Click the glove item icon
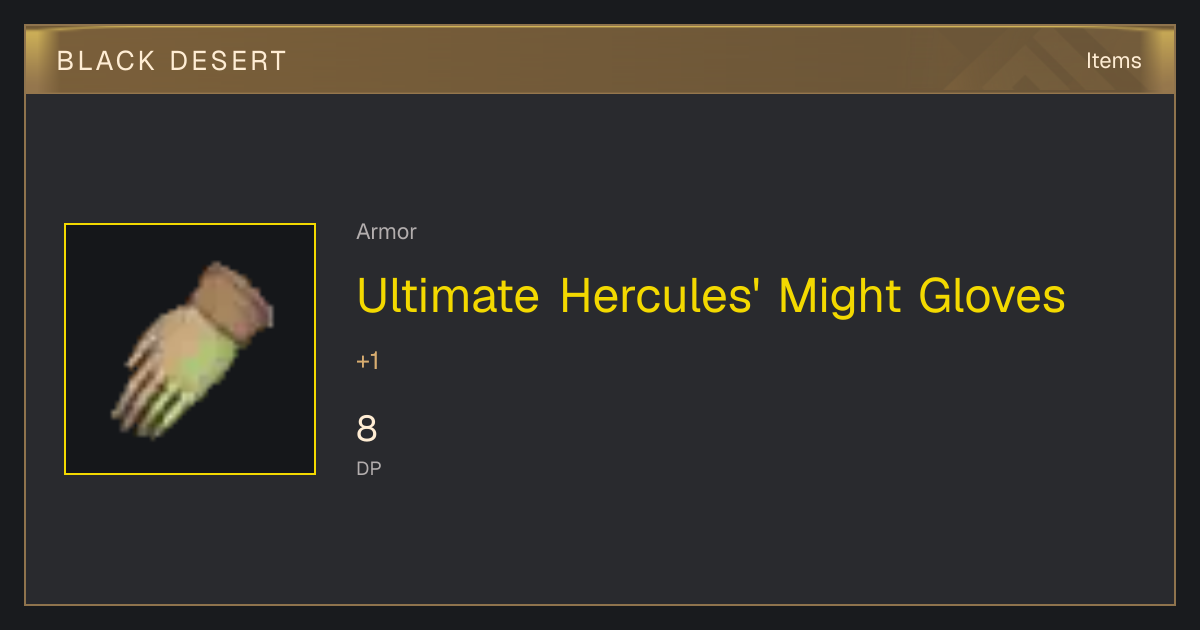Screen dimensions: 1200x630 190,349
